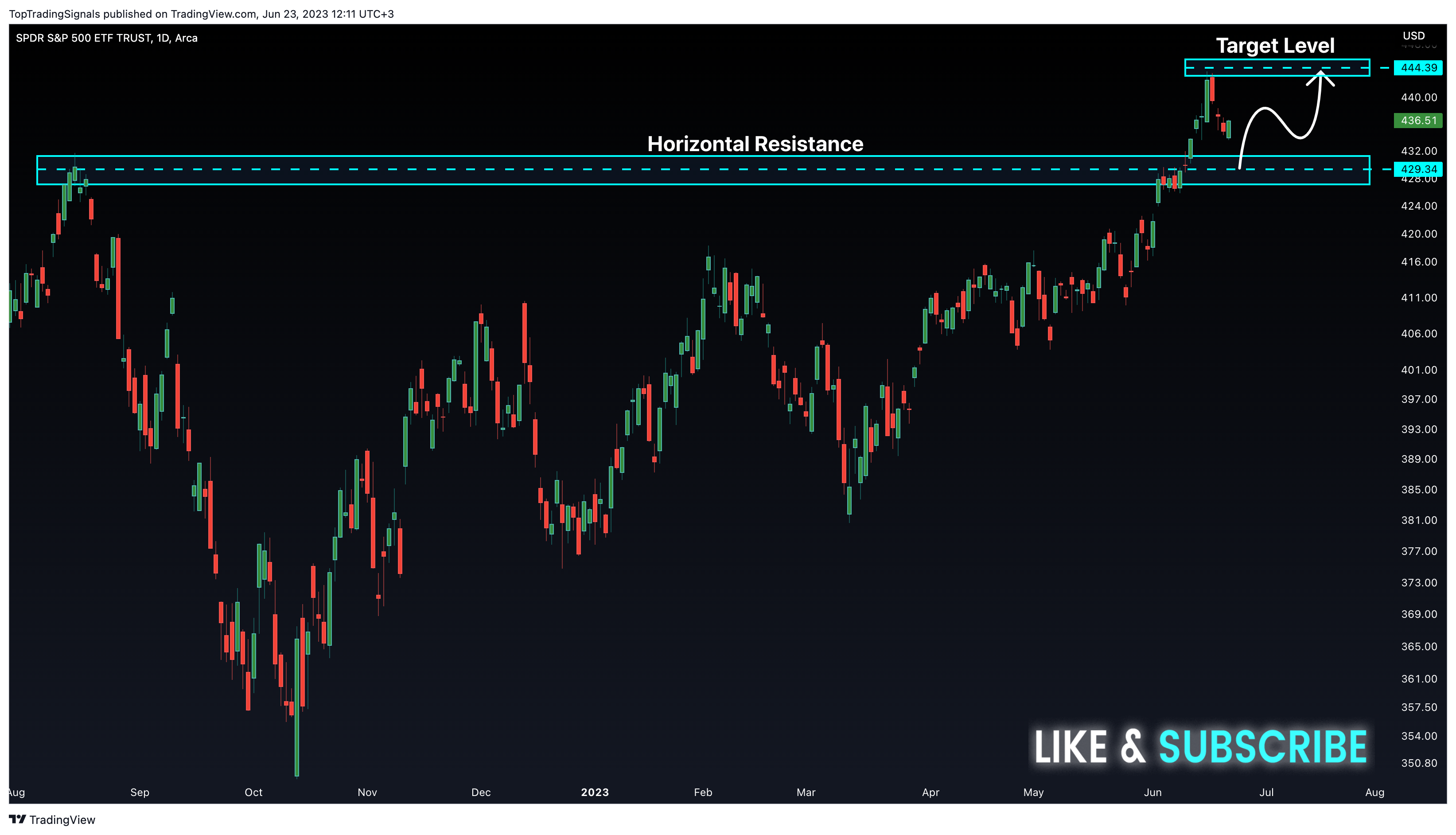1456x835 pixels.
Task: Click the green 436.51 current price label
Action: (x=1418, y=121)
